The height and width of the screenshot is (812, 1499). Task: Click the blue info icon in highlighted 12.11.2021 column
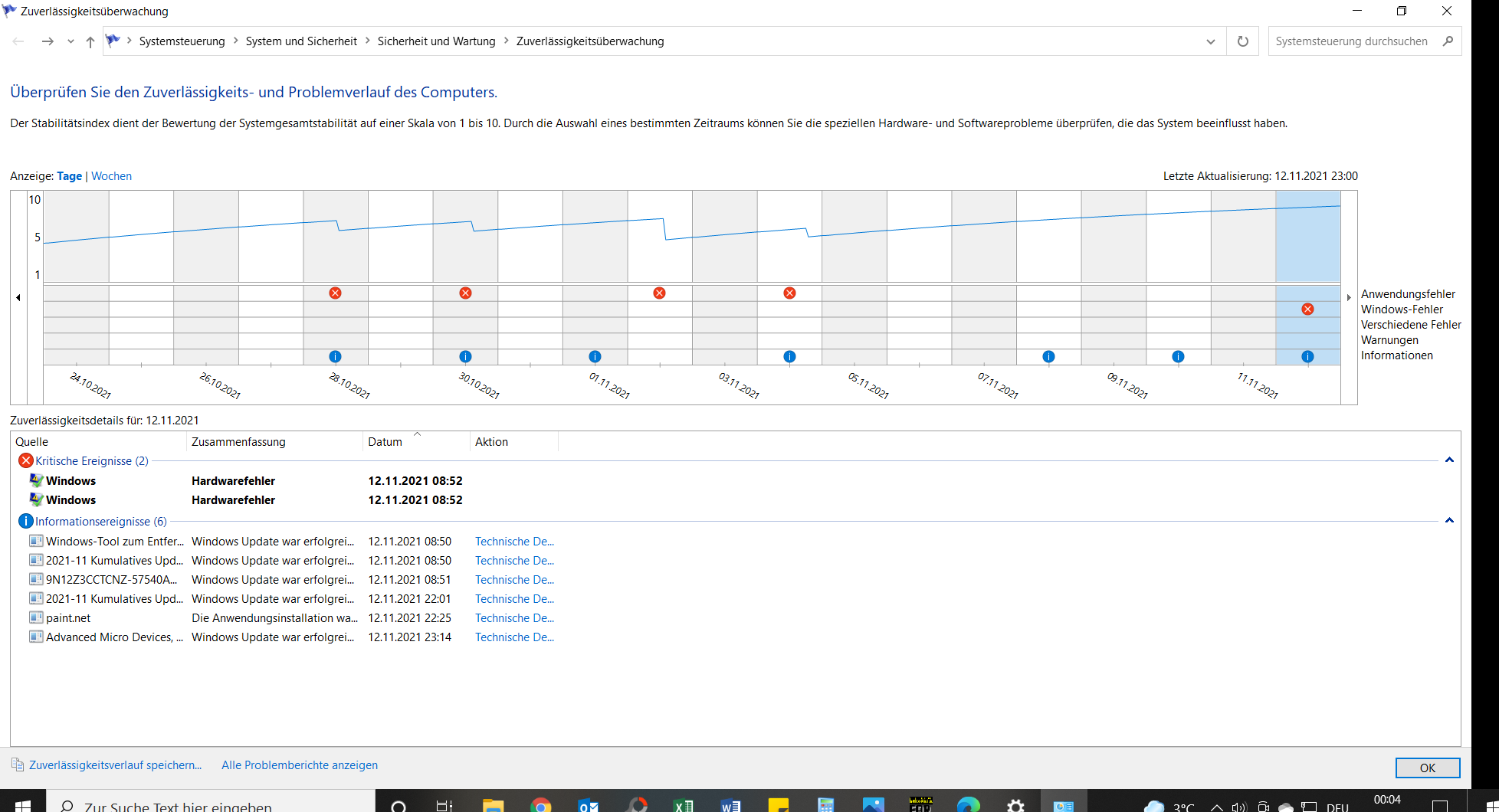1307,357
